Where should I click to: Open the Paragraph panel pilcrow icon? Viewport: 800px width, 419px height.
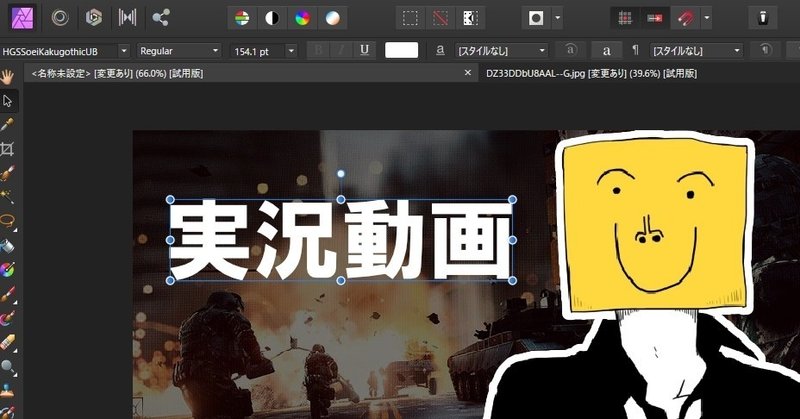coord(635,50)
